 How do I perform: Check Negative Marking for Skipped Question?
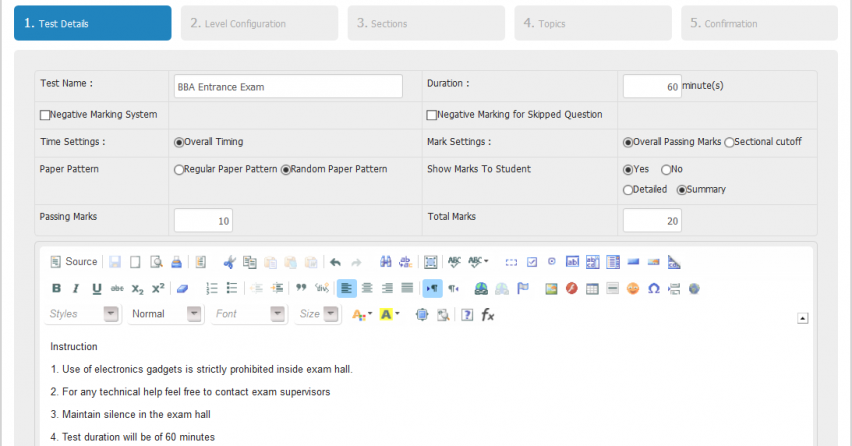click(x=432, y=115)
